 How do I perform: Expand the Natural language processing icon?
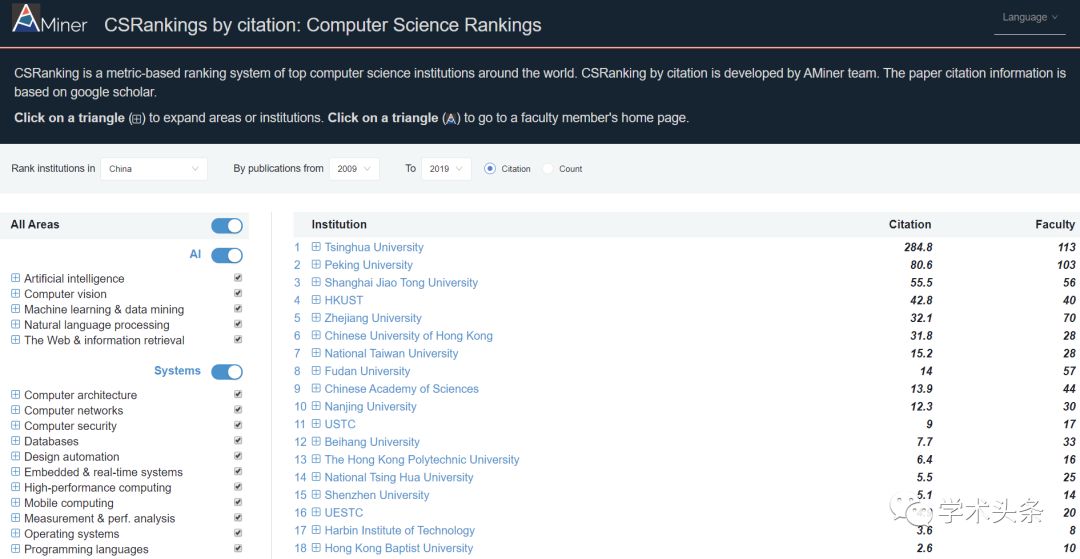(x=16, y=325)
